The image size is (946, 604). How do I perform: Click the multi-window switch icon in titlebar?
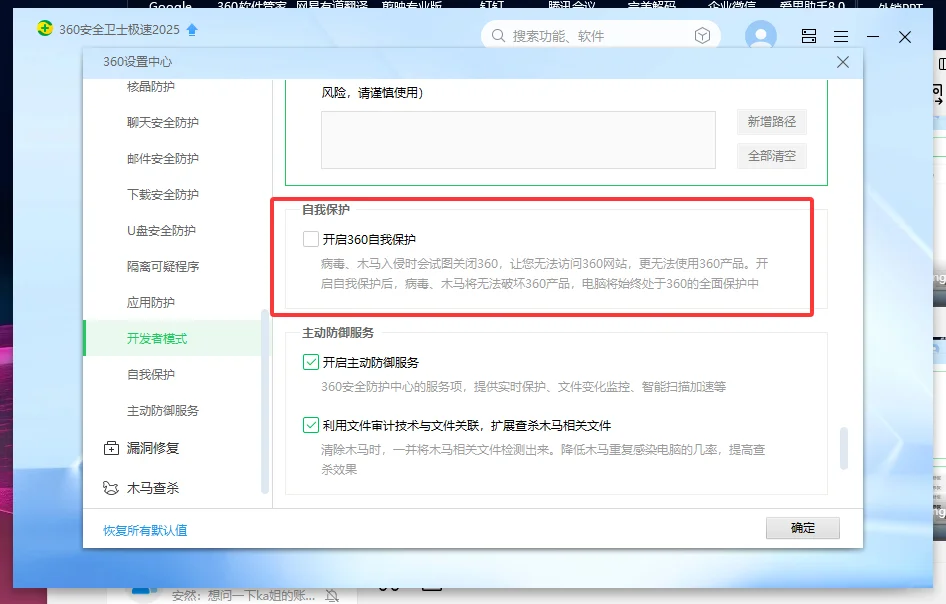808,36
